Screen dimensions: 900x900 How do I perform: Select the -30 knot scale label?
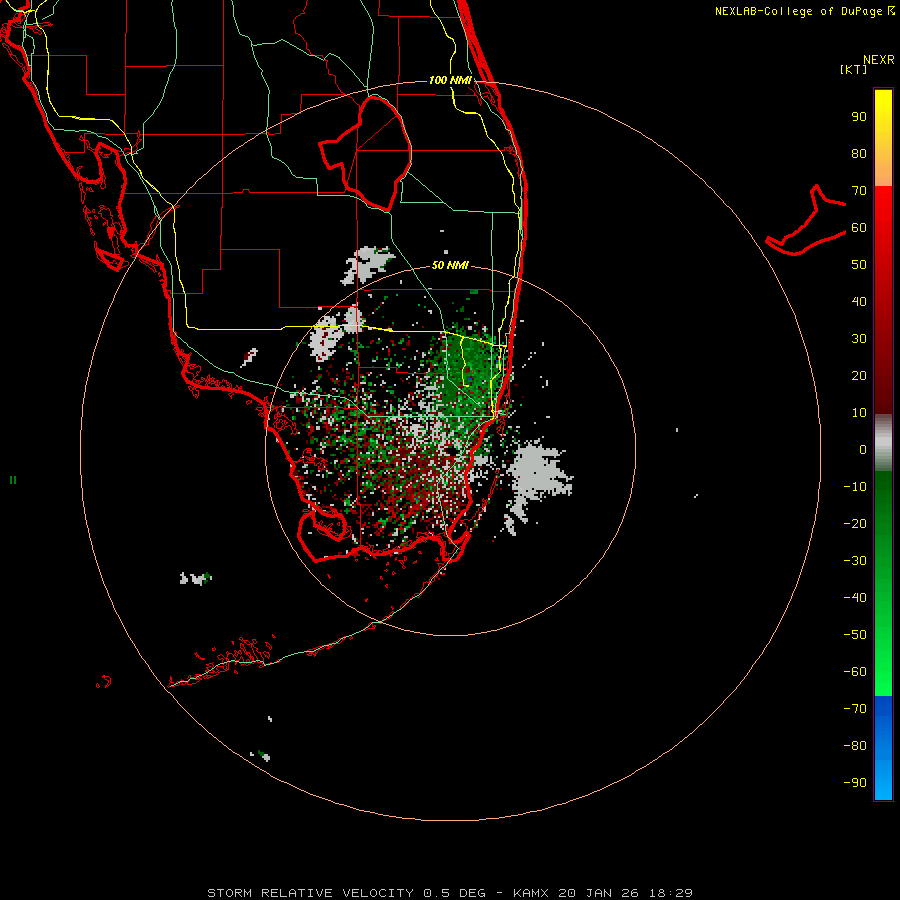click(855, 561)
